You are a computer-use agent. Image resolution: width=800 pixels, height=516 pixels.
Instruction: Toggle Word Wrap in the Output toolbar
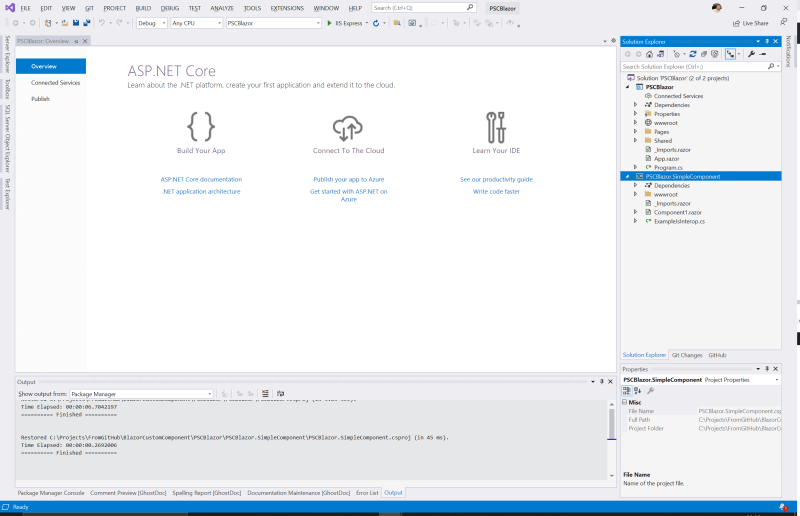[x=280, y=394]
